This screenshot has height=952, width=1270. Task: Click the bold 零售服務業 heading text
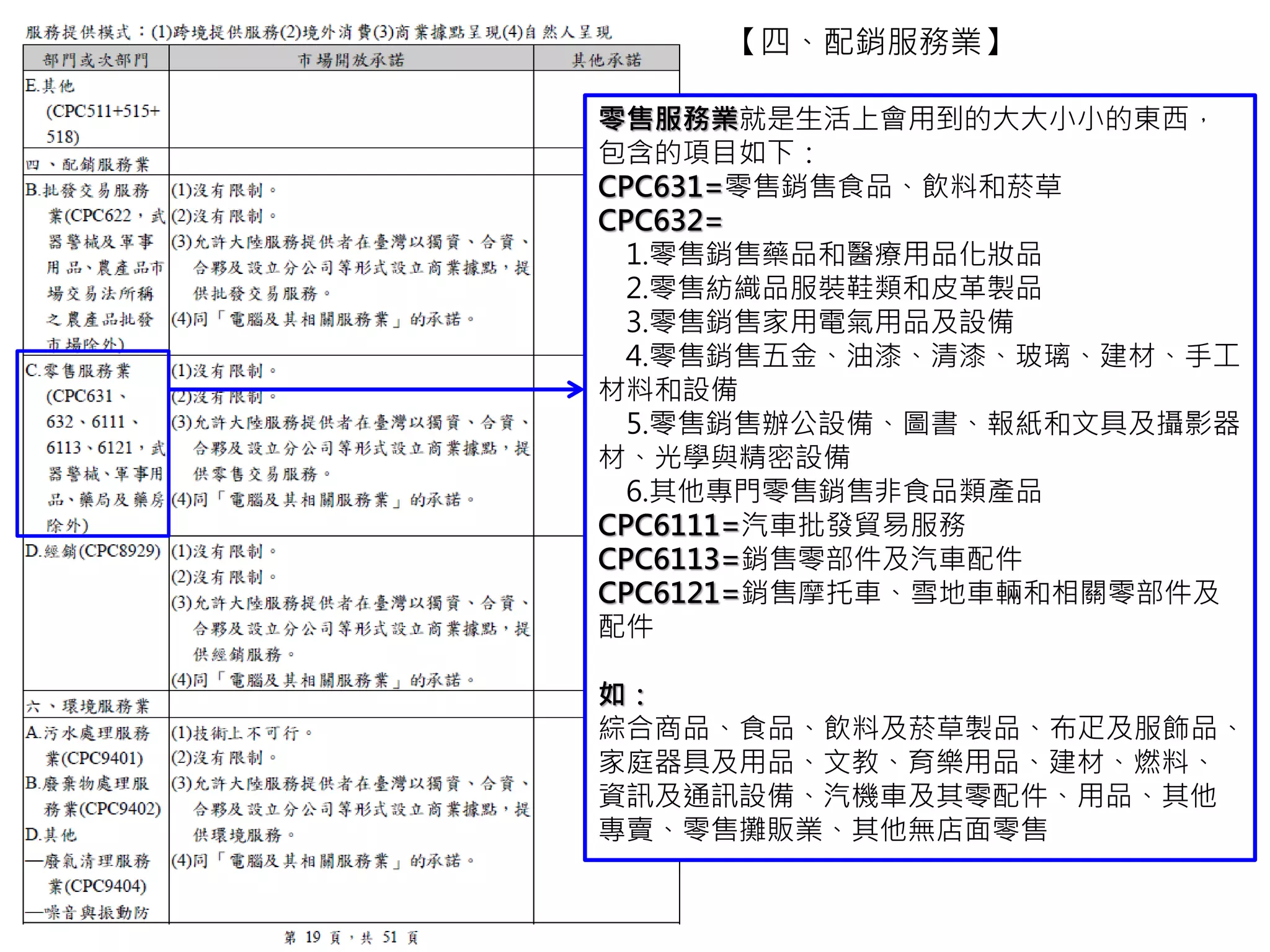[668, 118]
